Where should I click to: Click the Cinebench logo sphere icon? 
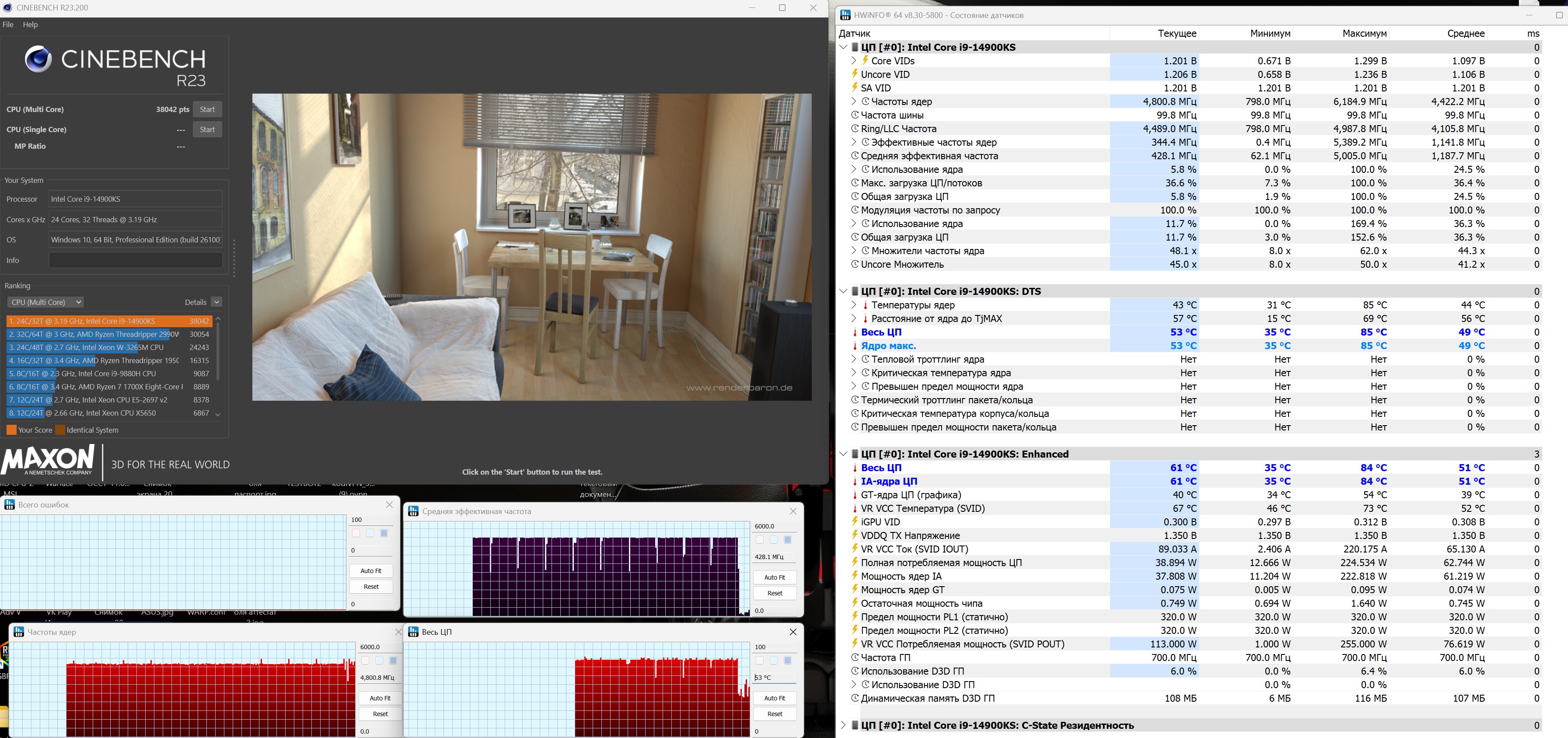click(x=38, y=59)
